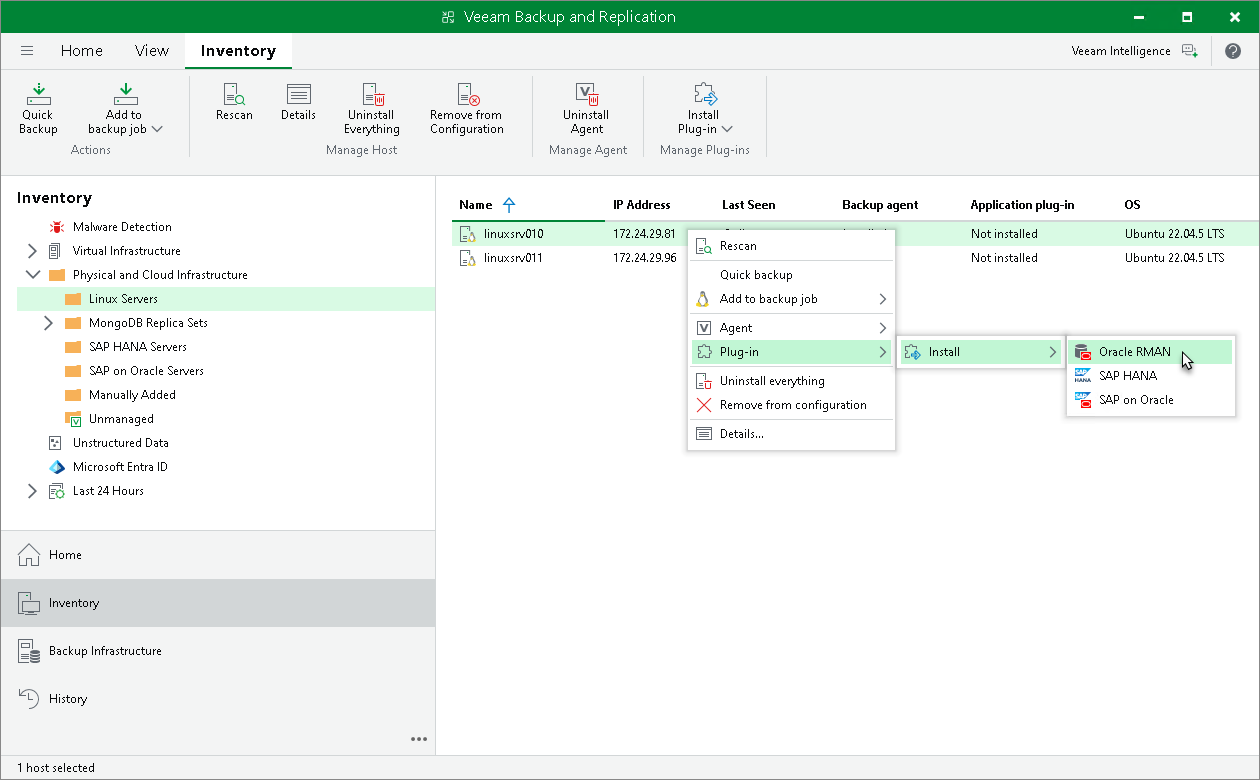Click the Add to backup job ribbon icon

coord(125,94)
